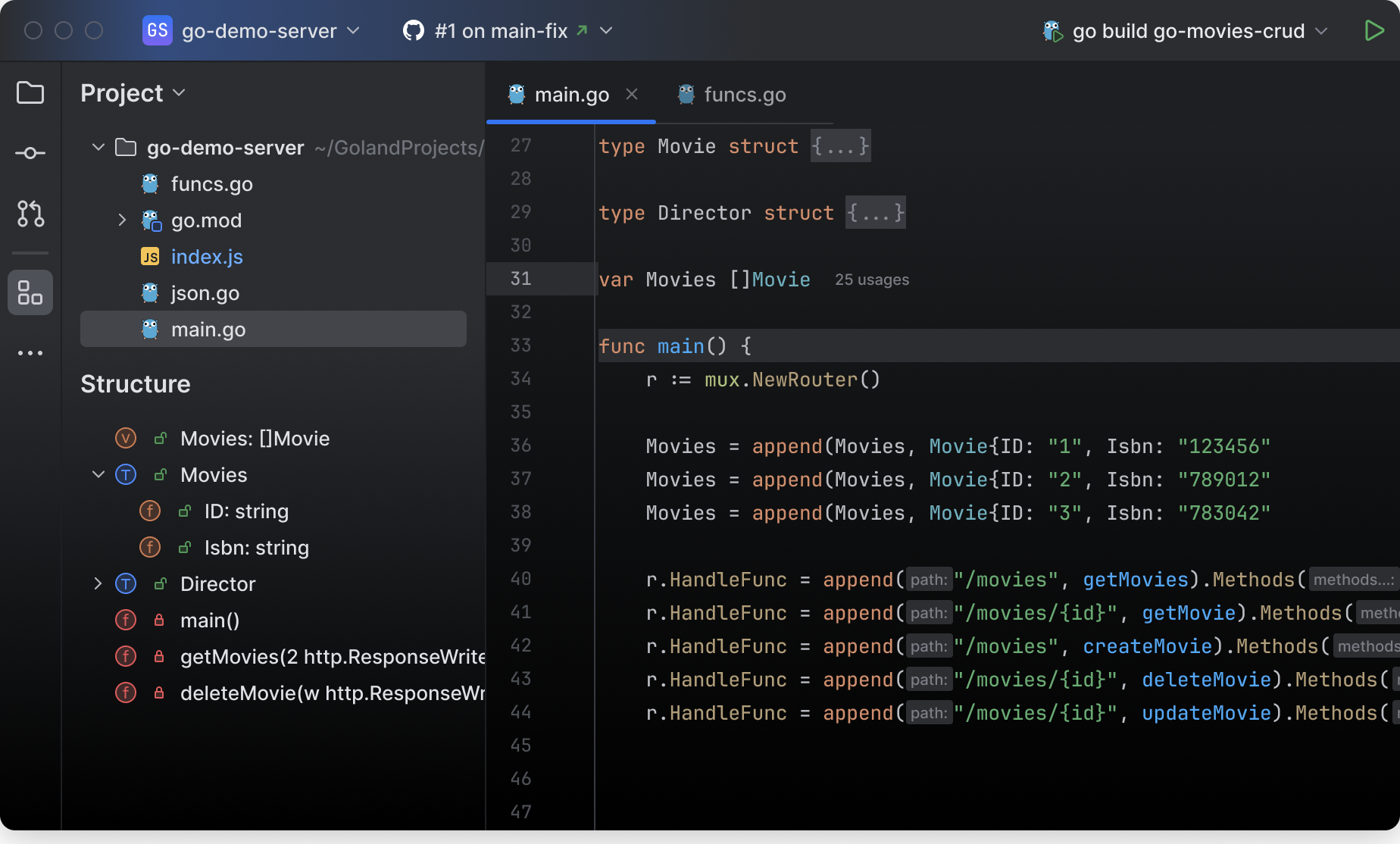
Task: Unfold the collapsed Movie struct body
Action: [x=840, y=146]
